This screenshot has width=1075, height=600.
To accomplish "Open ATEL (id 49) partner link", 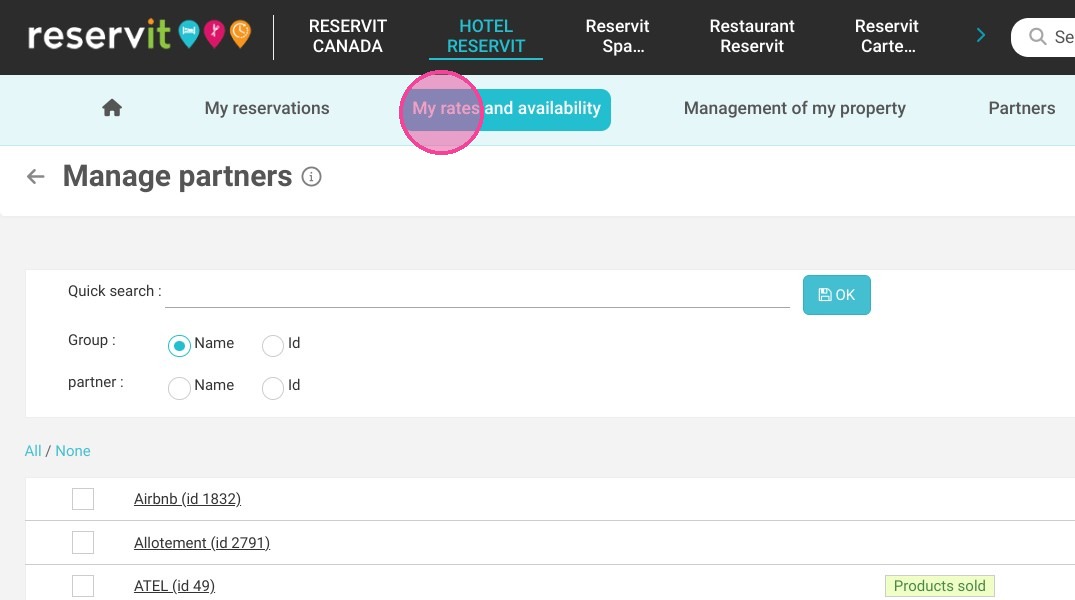I will [174, 586].
